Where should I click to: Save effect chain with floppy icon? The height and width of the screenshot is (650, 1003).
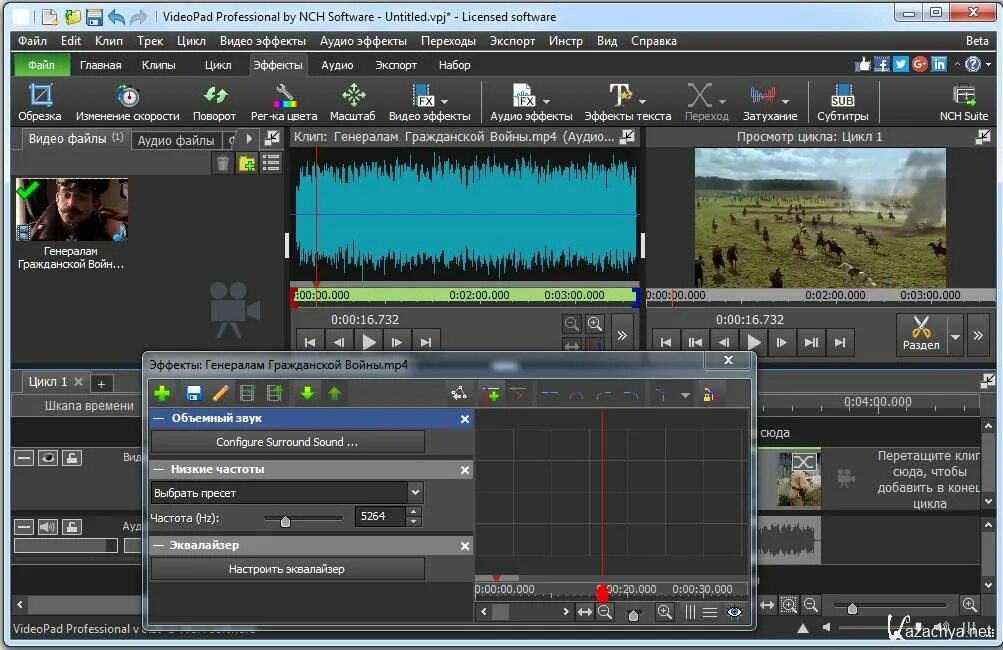(x=193, y=393)
